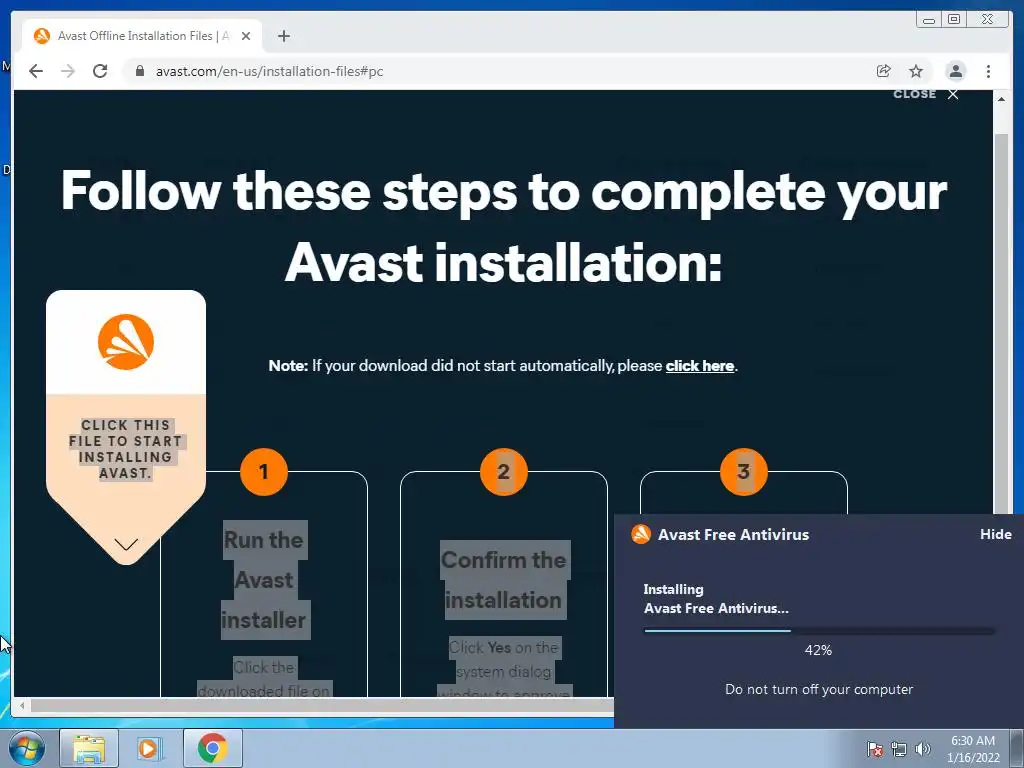
Task: Open Action Center flag tray icon
Action: pyautogui.click(x=875, y=749)
